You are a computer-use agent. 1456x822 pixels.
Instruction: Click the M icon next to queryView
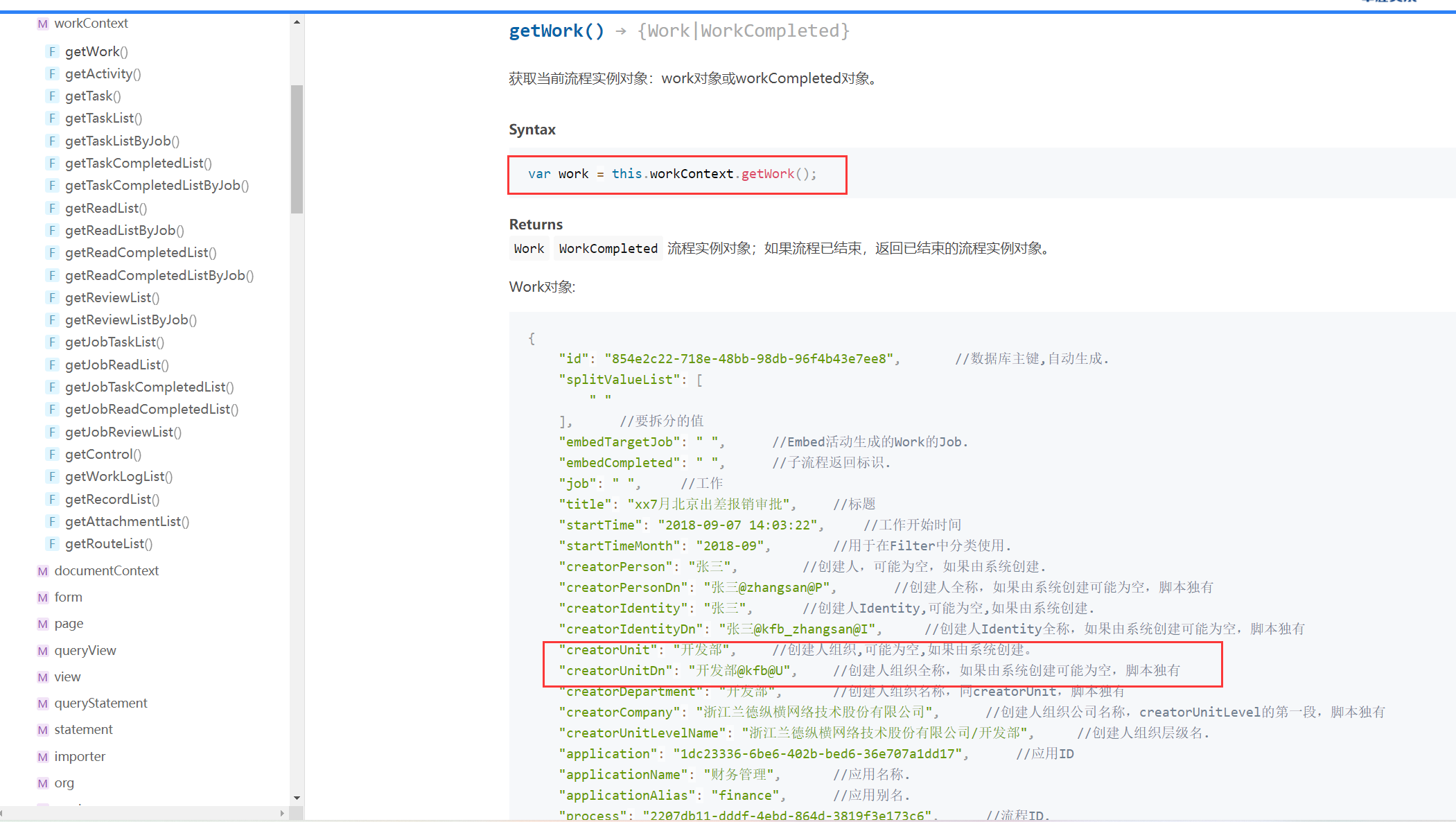pyautogui.click(x=43, y=651)
